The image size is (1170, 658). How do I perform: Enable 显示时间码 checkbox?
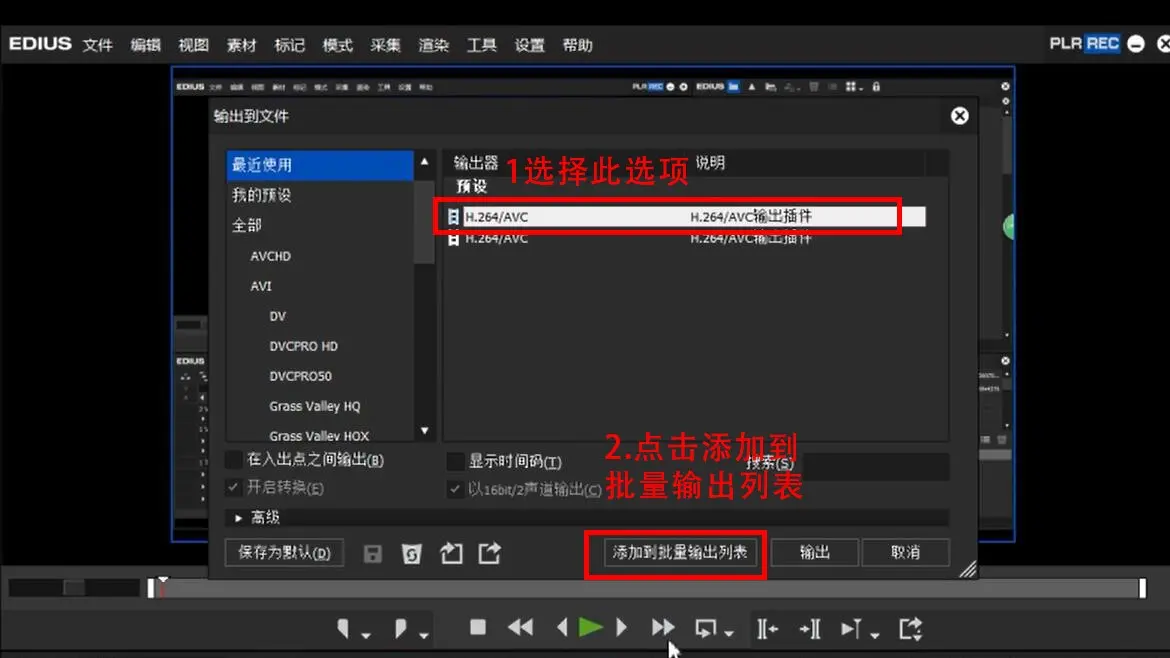click(455, 461)
